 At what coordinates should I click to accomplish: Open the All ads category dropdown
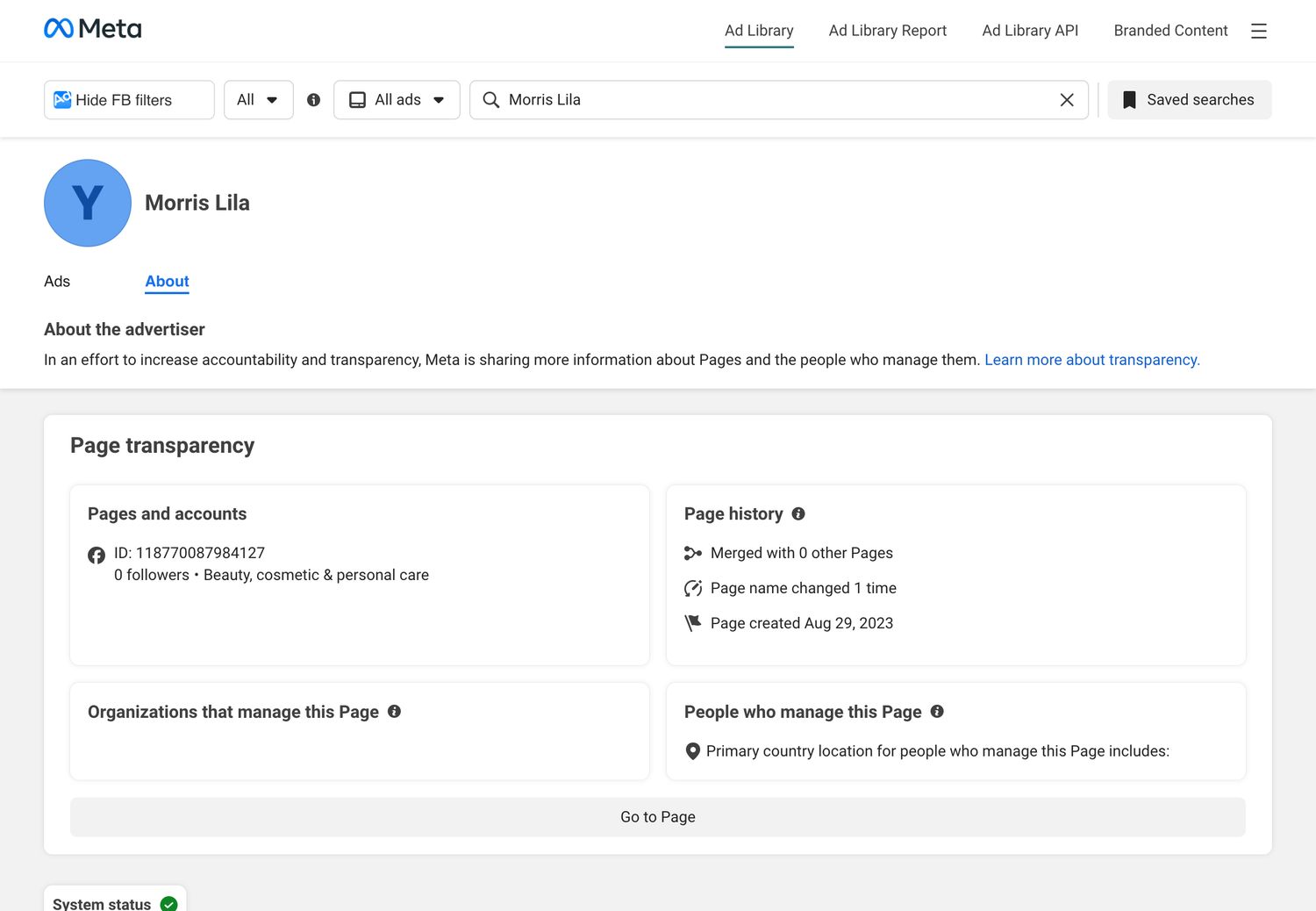tap(397, 100)
